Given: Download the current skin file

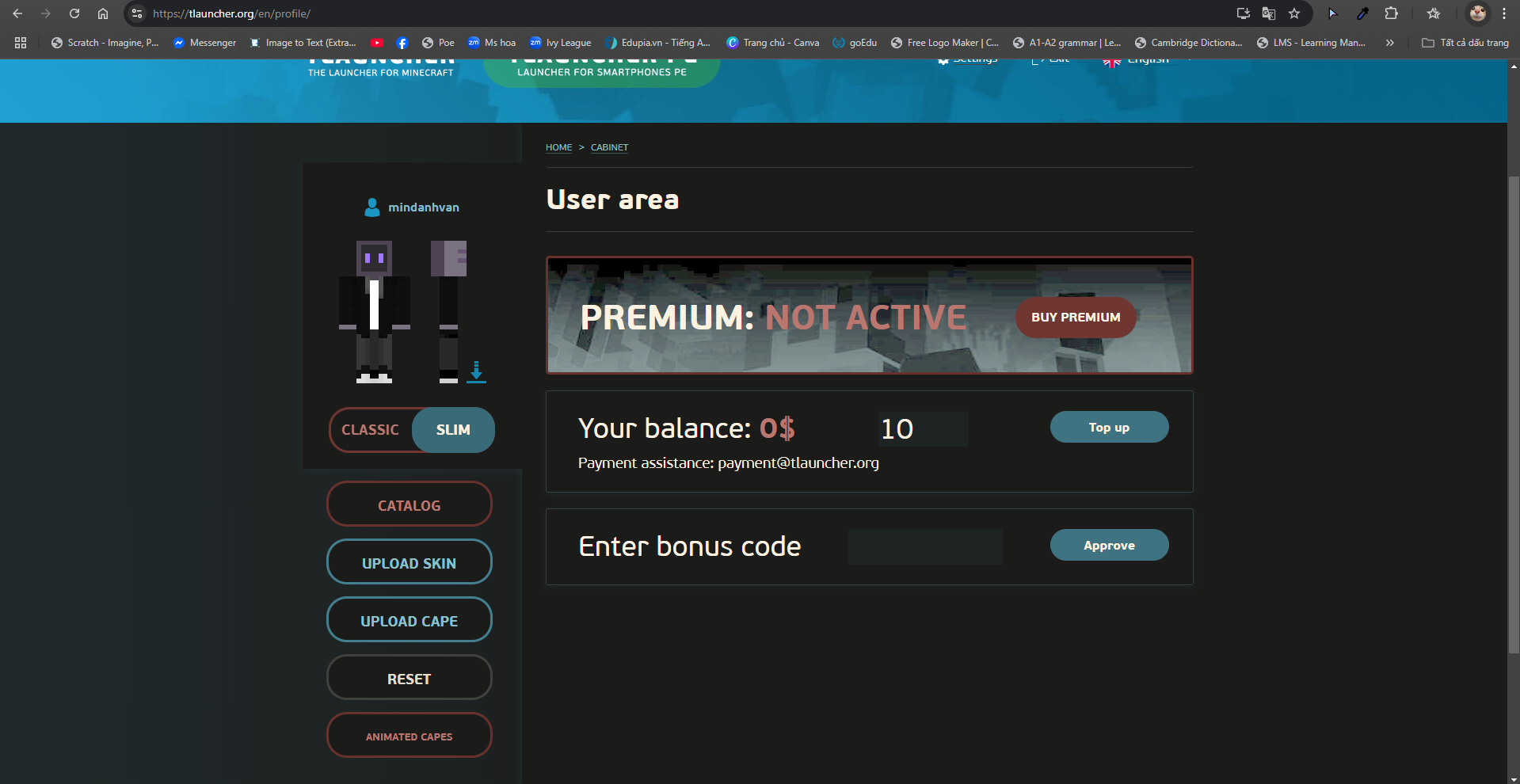Looking at the screenshot, I should [x=476, y=371].
